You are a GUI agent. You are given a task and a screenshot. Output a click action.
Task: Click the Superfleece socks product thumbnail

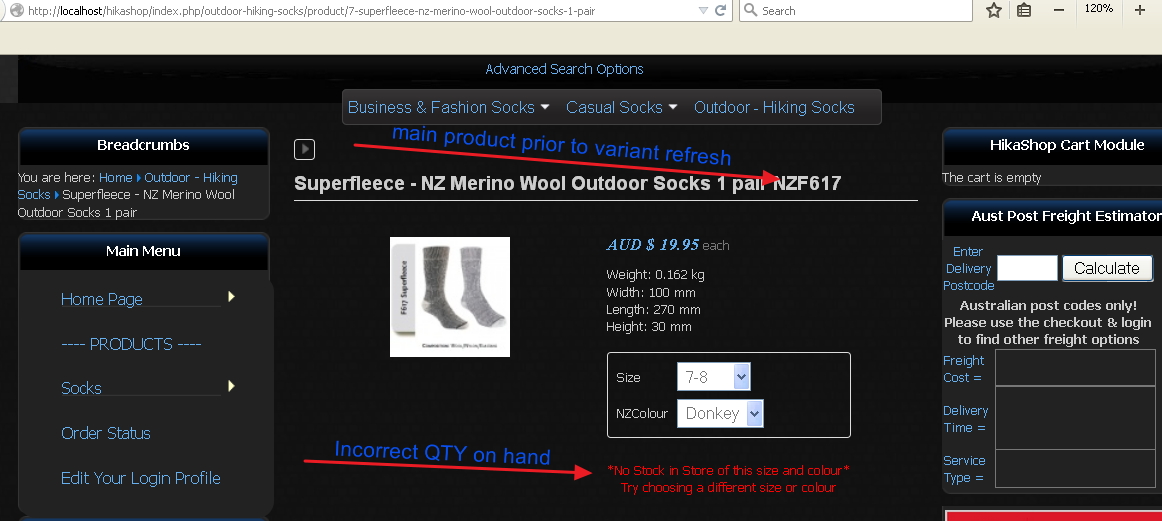pyautogui.click(x=450, y=296)
